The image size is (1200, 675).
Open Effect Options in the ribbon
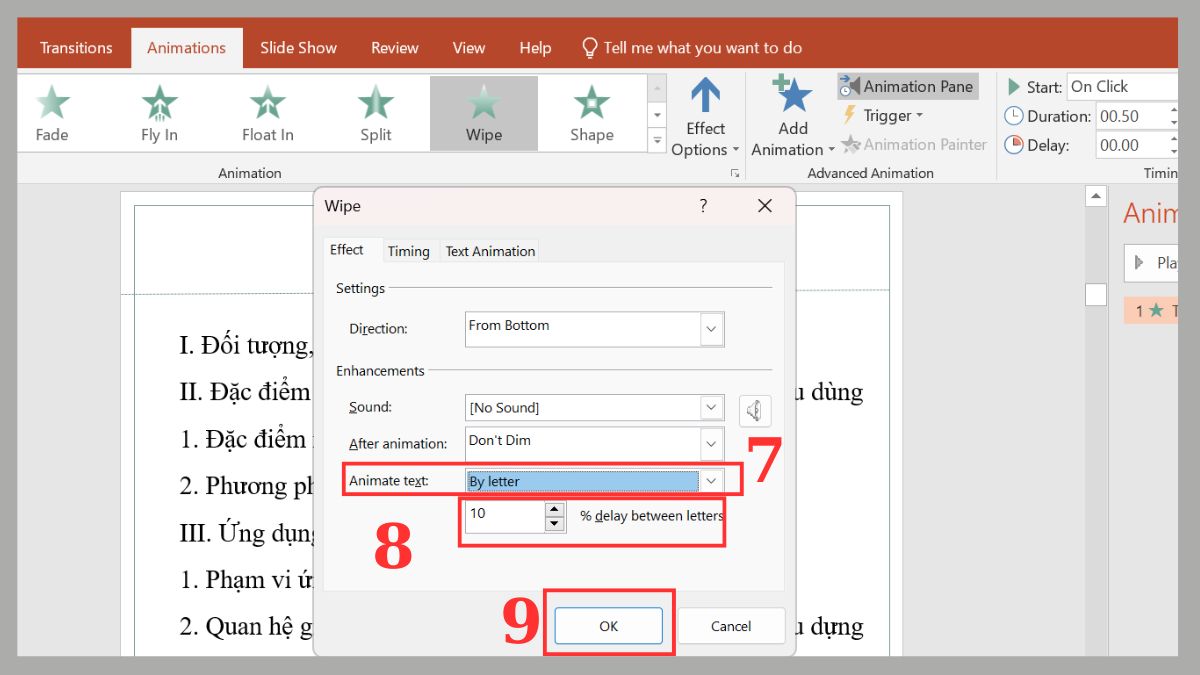(705, 113)
